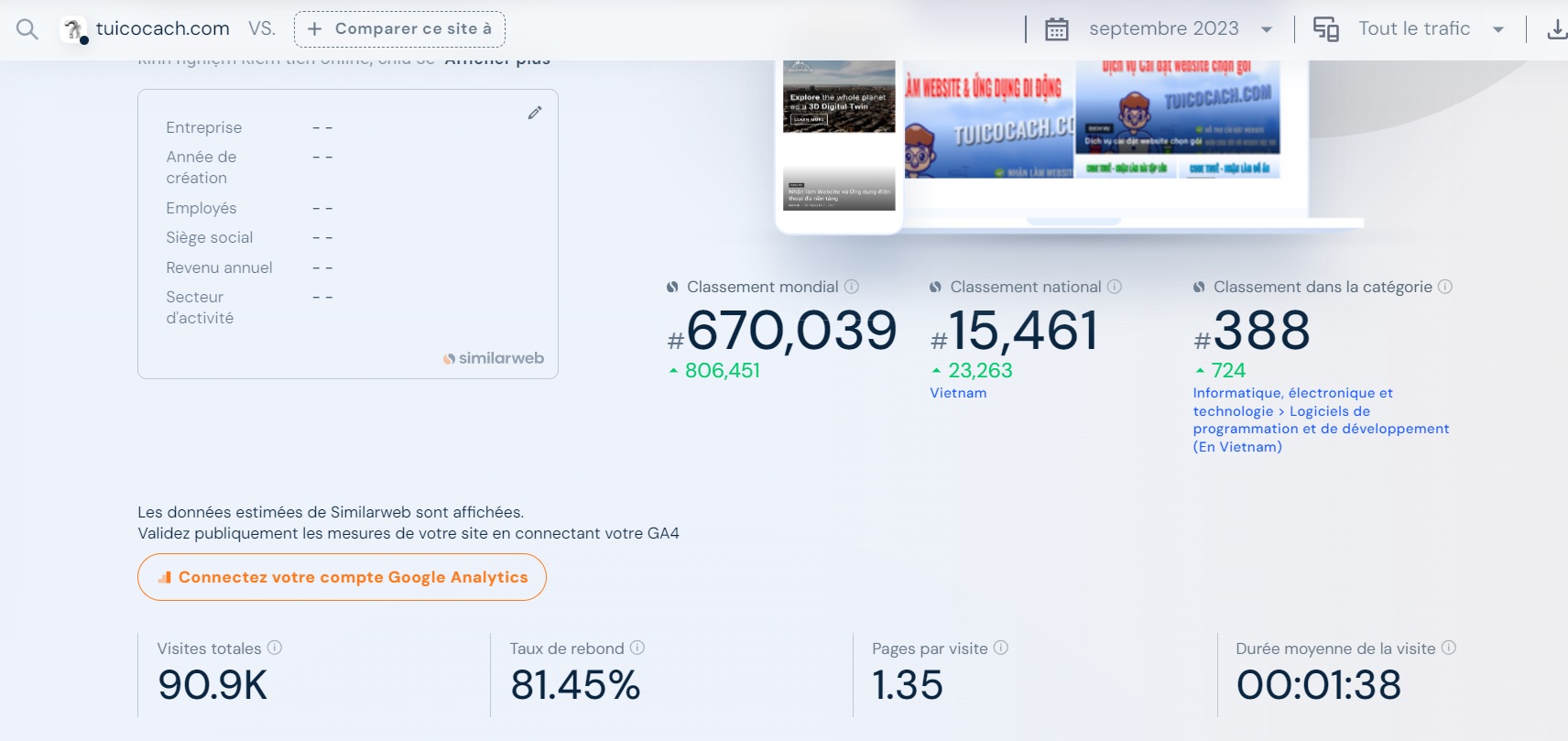1568x741 pixels.
Task: Open info tooltip for Classement mondial
Action: pos(852,287)
